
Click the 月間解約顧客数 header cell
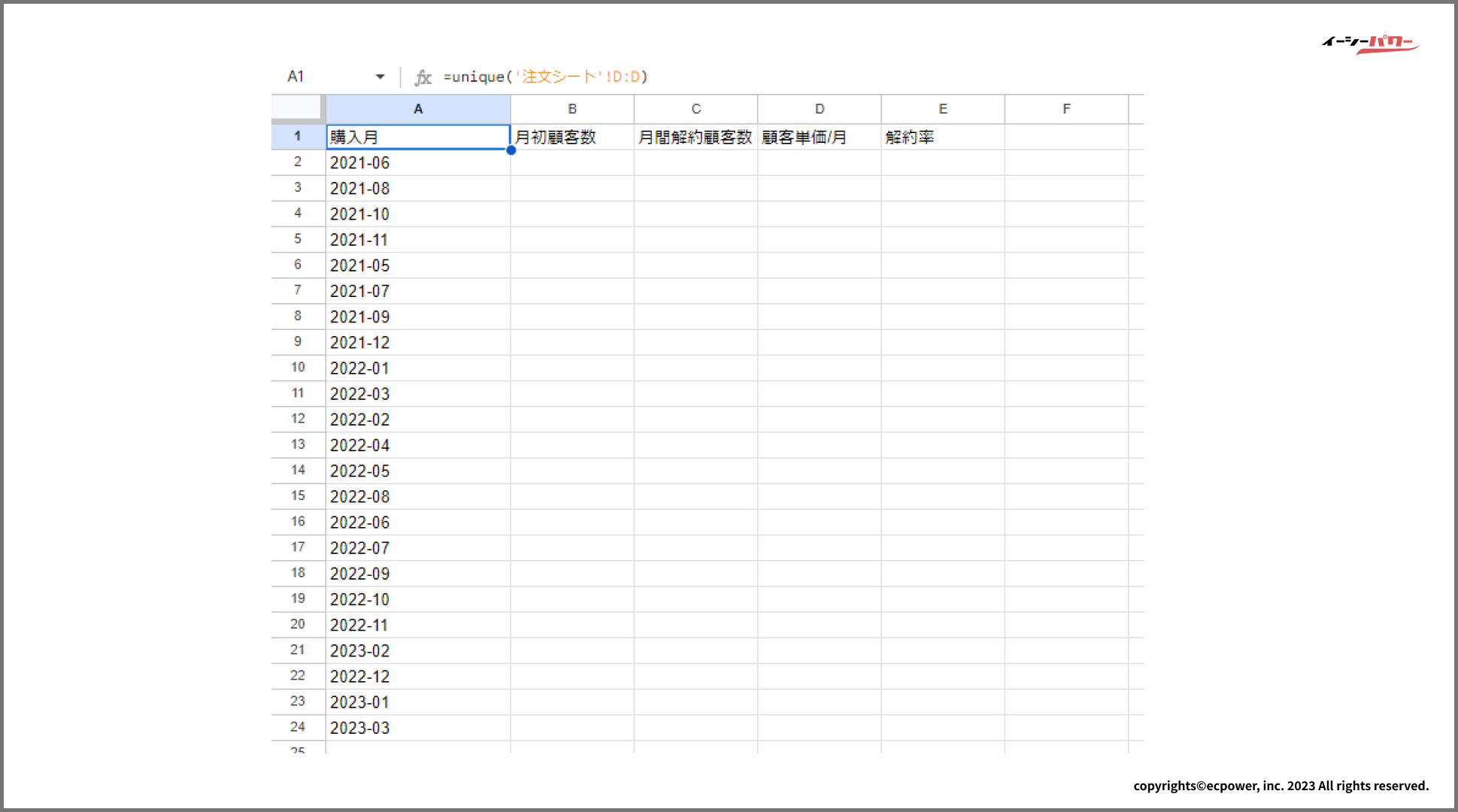[696, 137]
